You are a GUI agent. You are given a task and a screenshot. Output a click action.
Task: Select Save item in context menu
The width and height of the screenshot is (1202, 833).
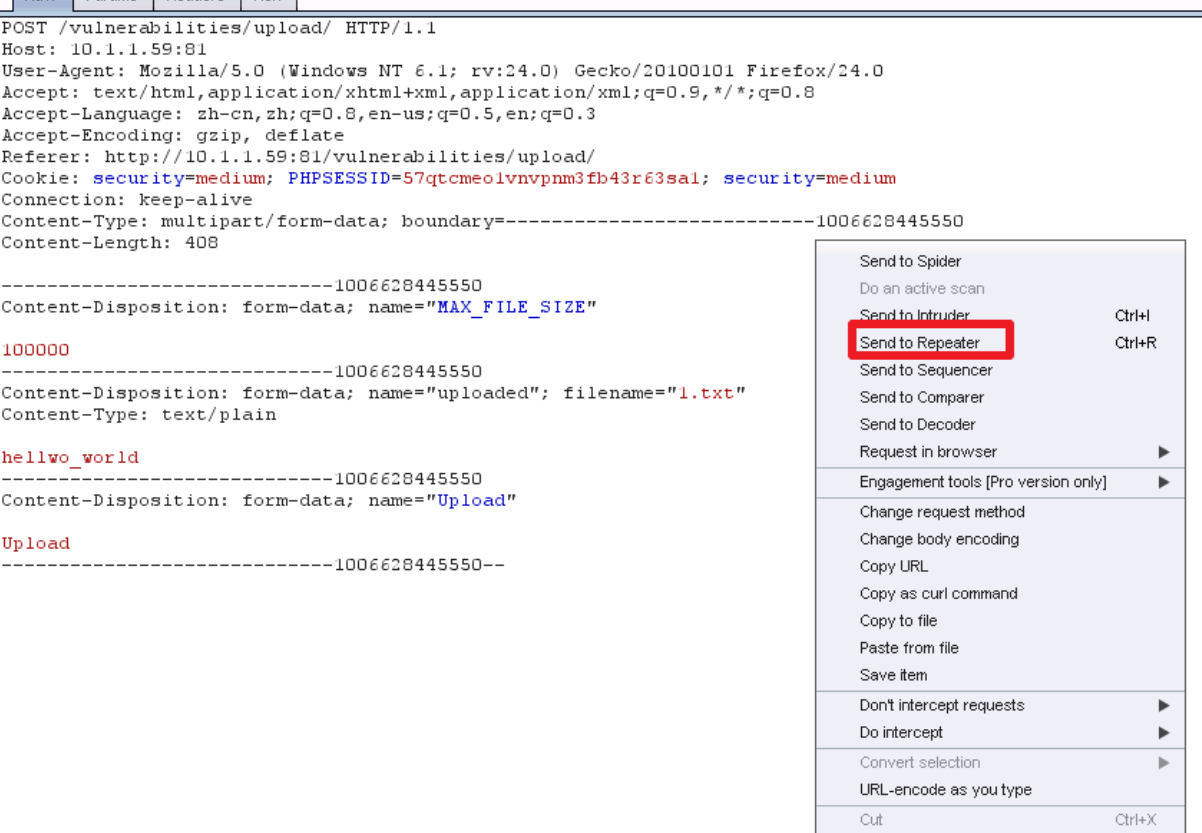893,675
